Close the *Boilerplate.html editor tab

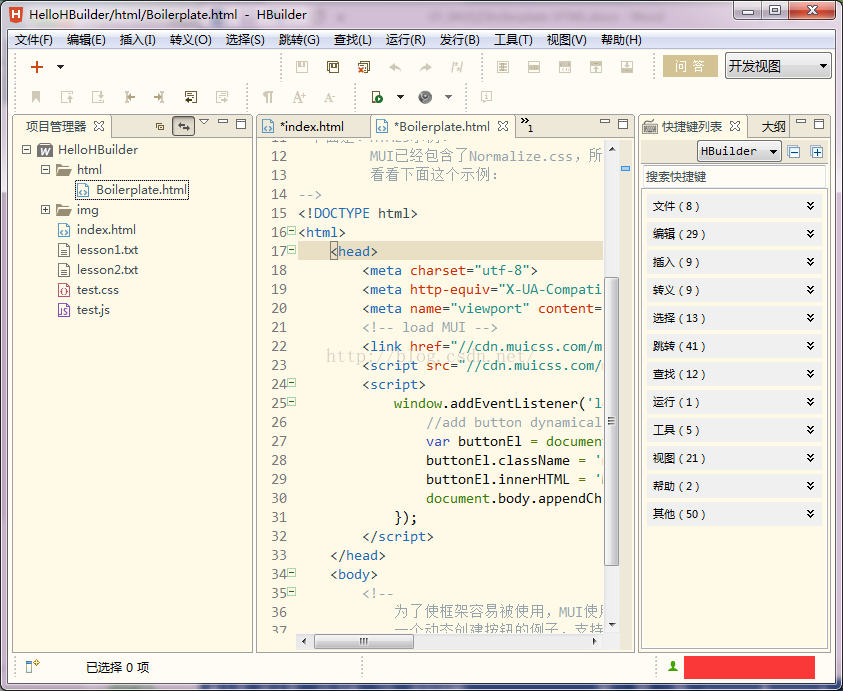[x=503, y=126]
